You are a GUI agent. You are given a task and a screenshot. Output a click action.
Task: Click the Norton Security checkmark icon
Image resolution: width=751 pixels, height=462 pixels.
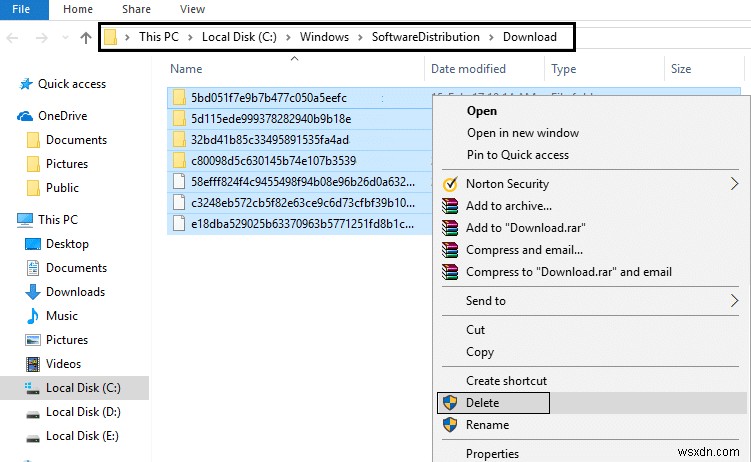(450, 184)
